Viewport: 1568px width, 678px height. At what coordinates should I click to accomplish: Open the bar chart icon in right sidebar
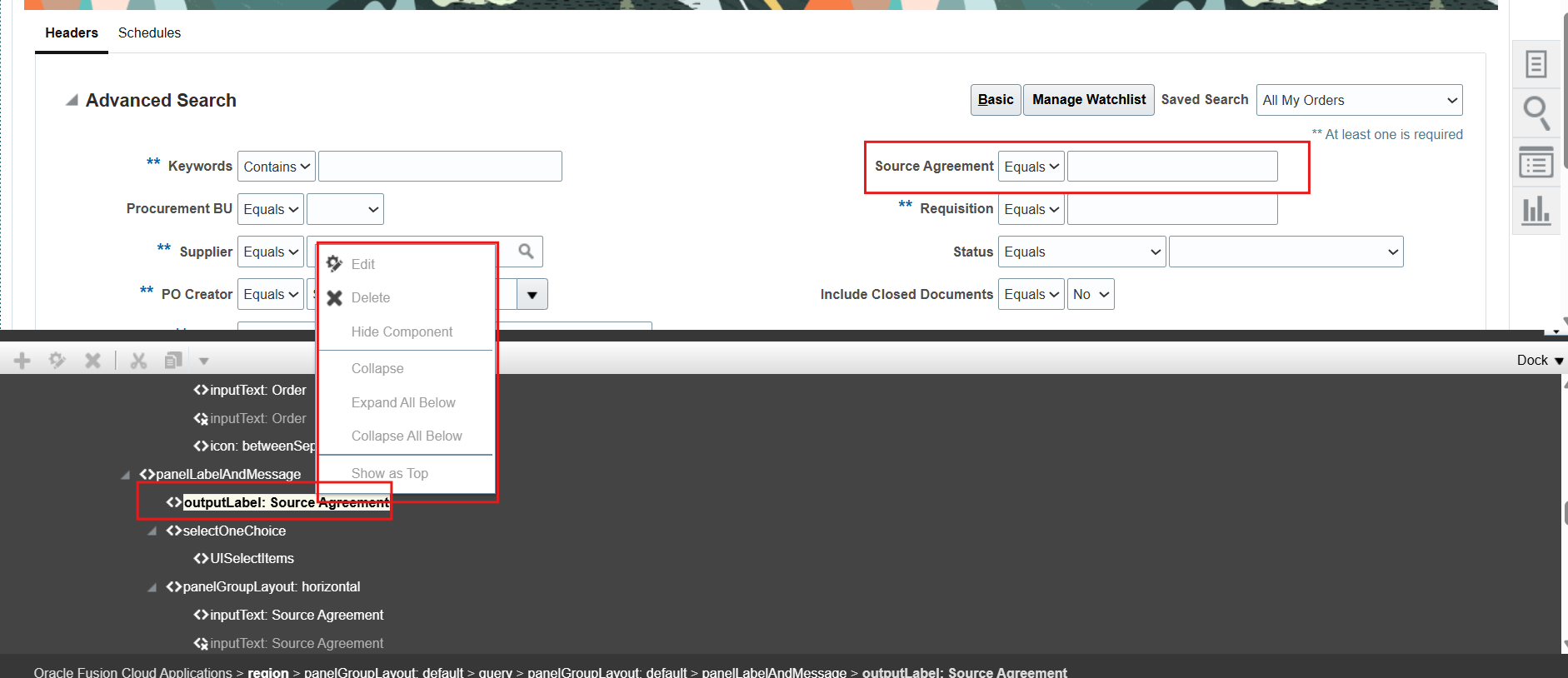[1536, 211]
